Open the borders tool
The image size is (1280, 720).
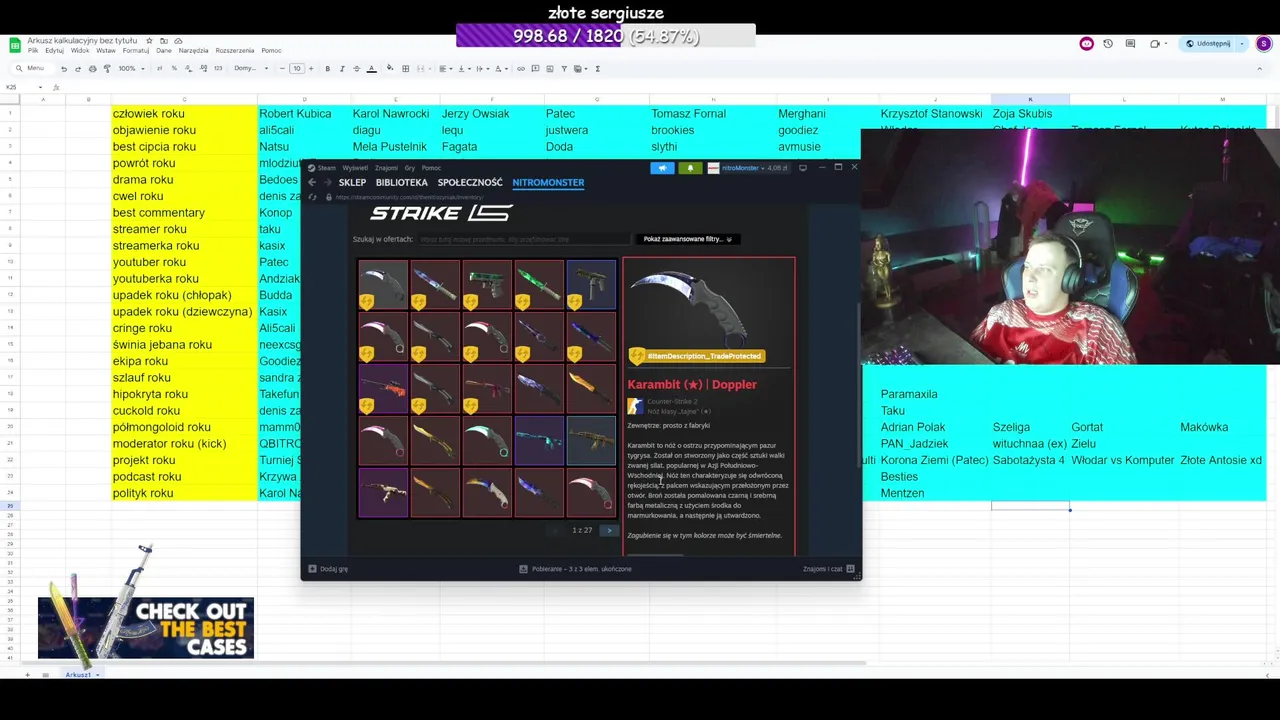coord(406,68)
